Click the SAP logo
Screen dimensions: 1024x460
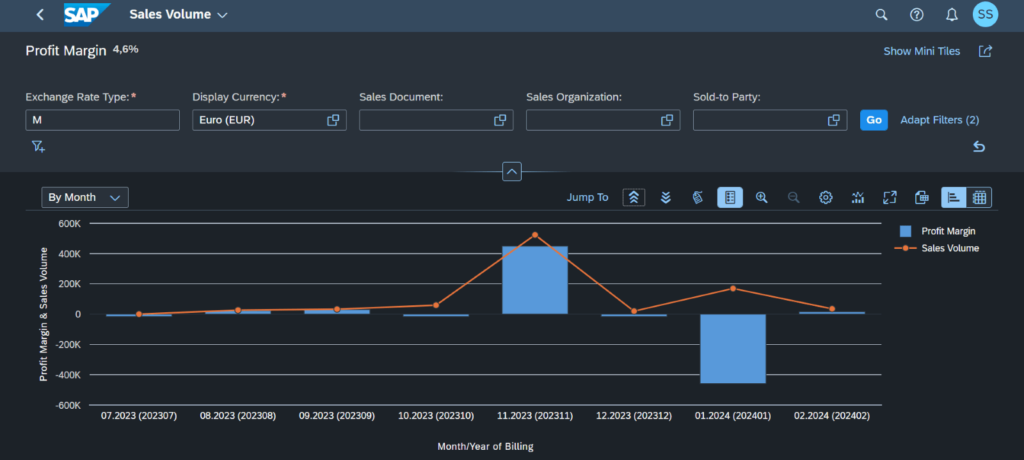[x=87, y=14]
